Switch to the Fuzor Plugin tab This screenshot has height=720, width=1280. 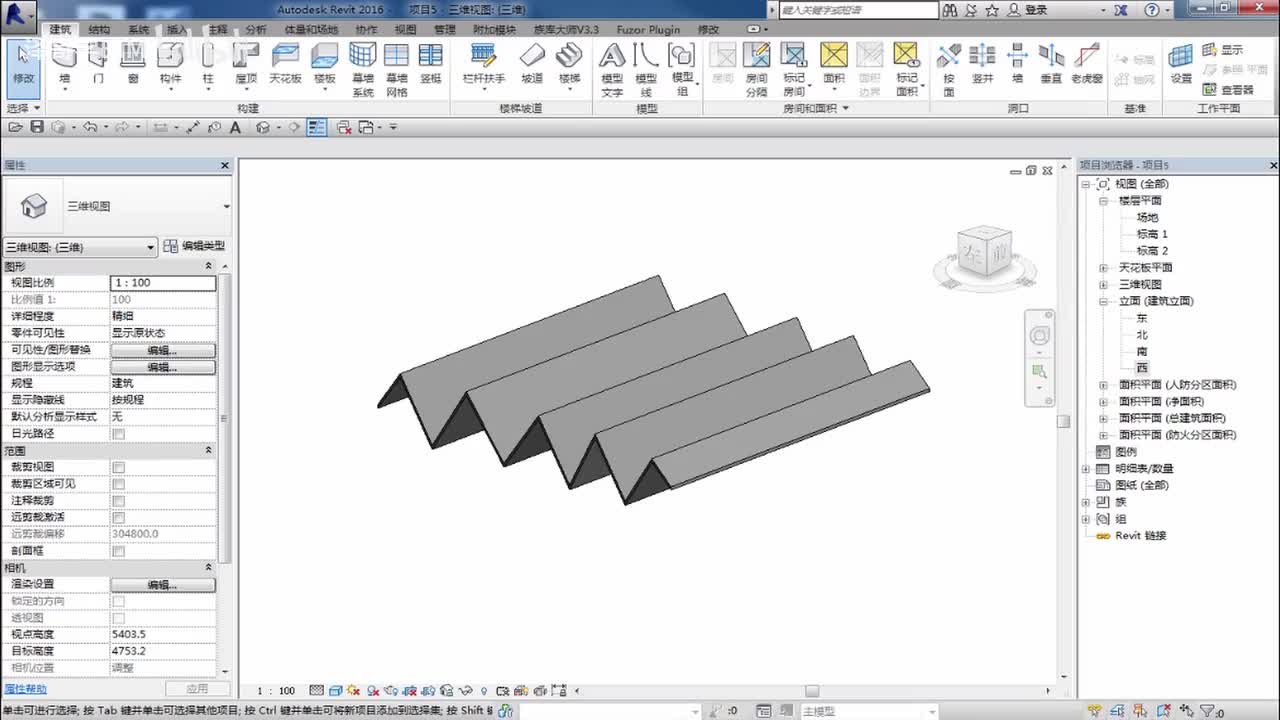coord(648,30)
